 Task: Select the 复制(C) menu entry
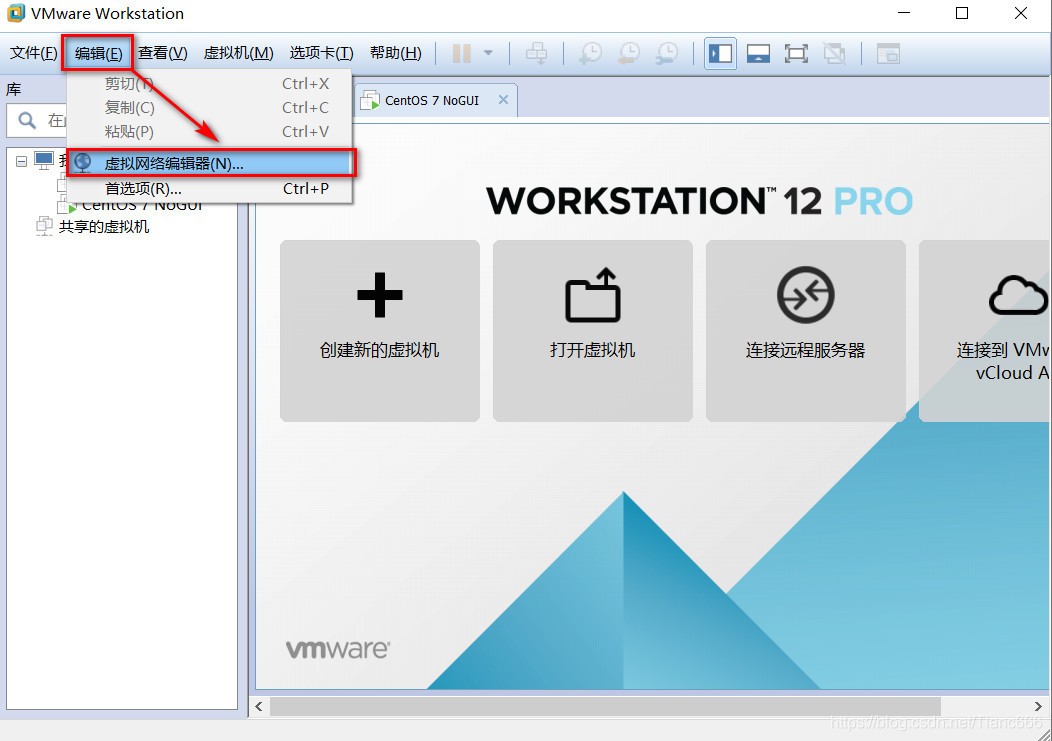[209, 107]
